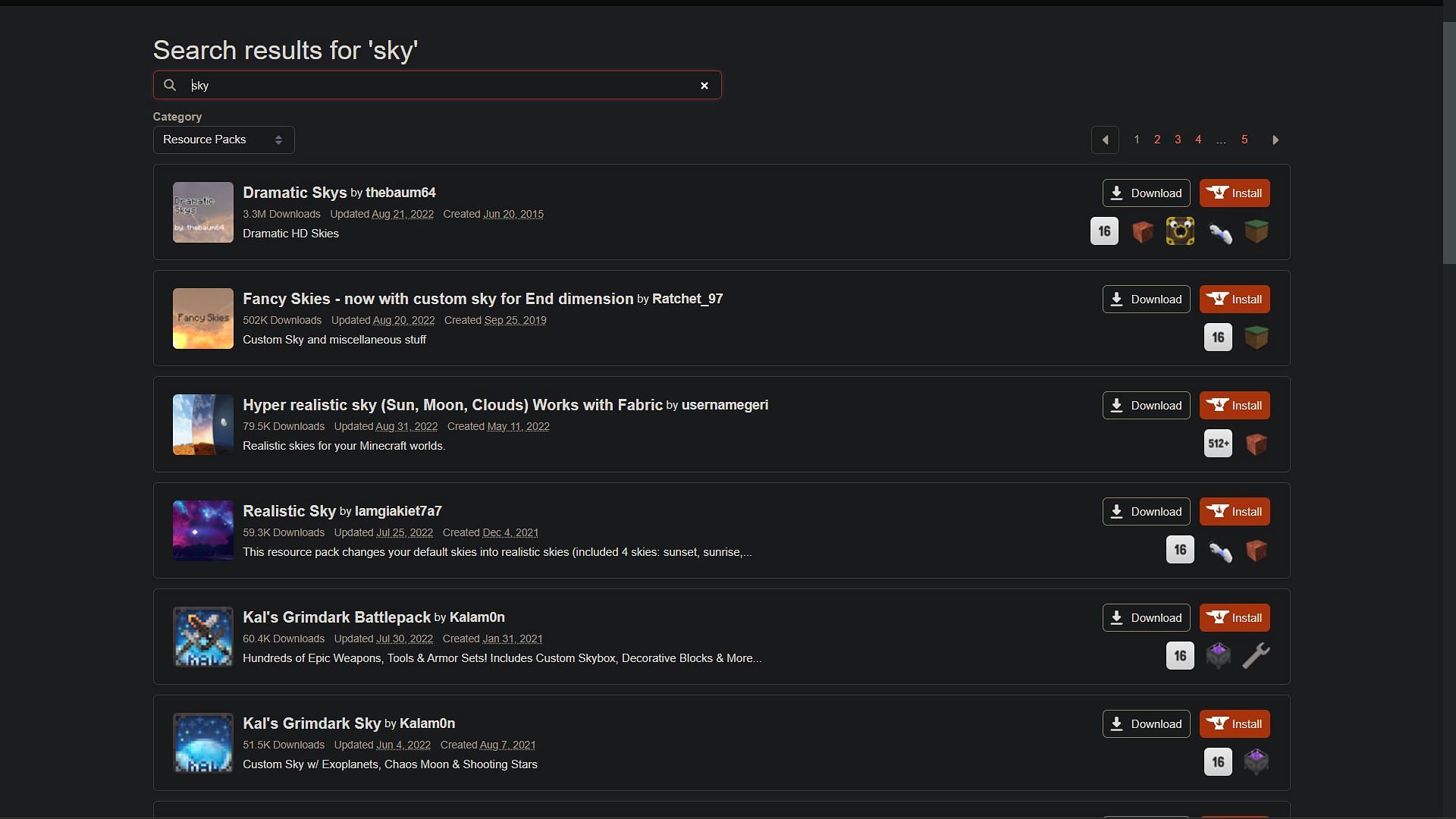Image resolution: width=1456 pixels, height=819 pixels.
Task: Click the Install button for Dramatic Skys
Action: coord(1234,192)
